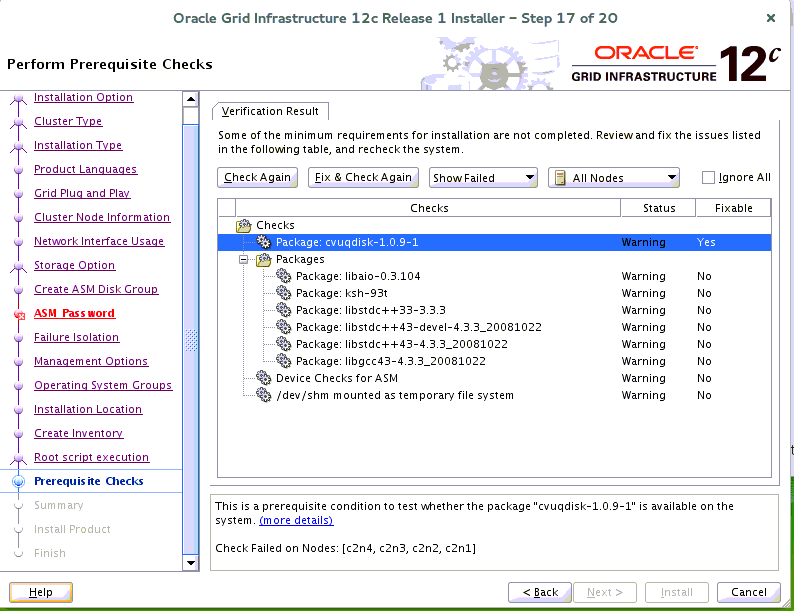Image resolution: width=794 pixels, height=611 pixels.
Task: Click sidebar scrollbar up arrow
Action: [x=190, y=99]
